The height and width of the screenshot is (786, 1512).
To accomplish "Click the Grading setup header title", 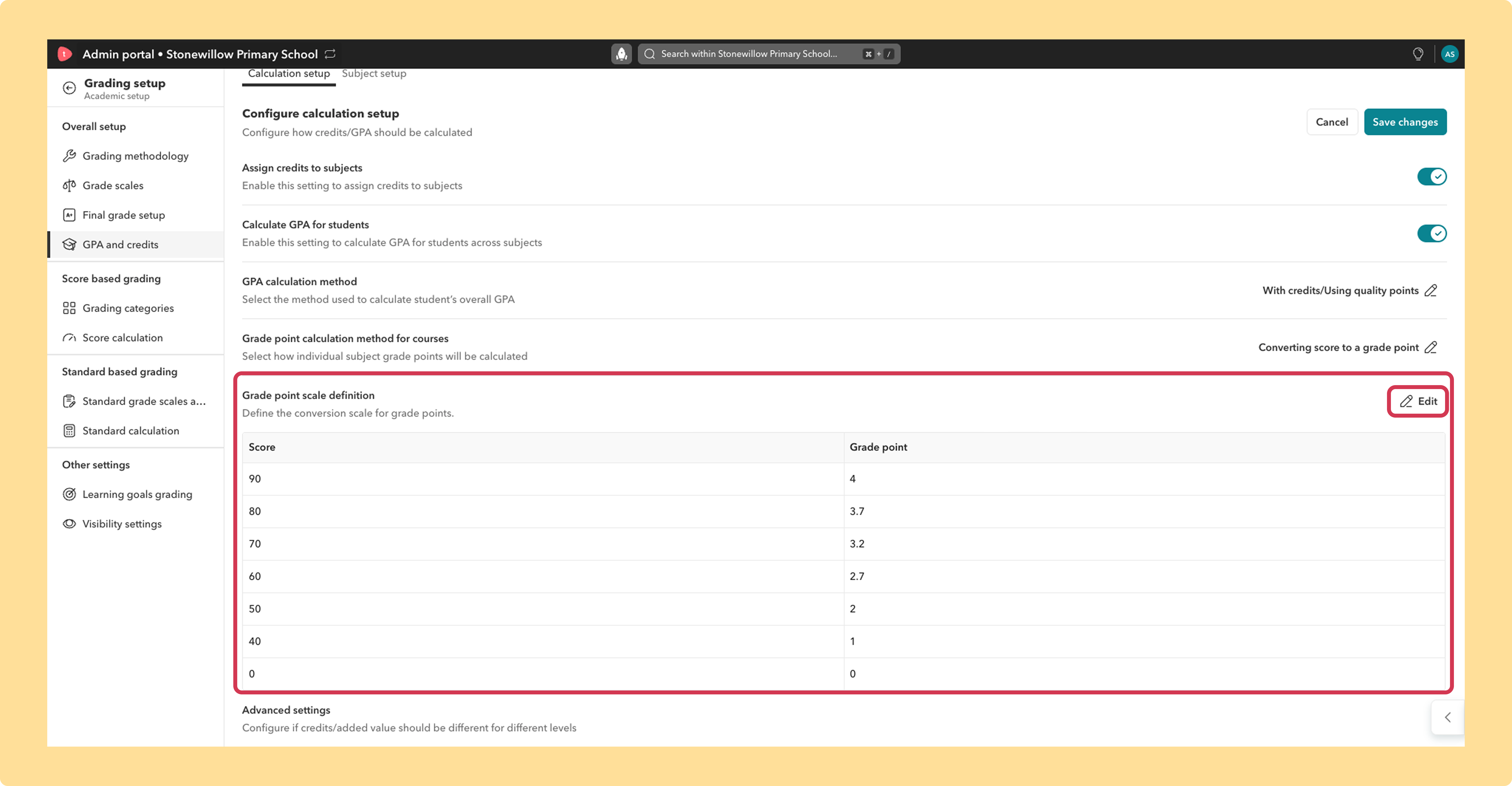I will (x=125, y=83).
